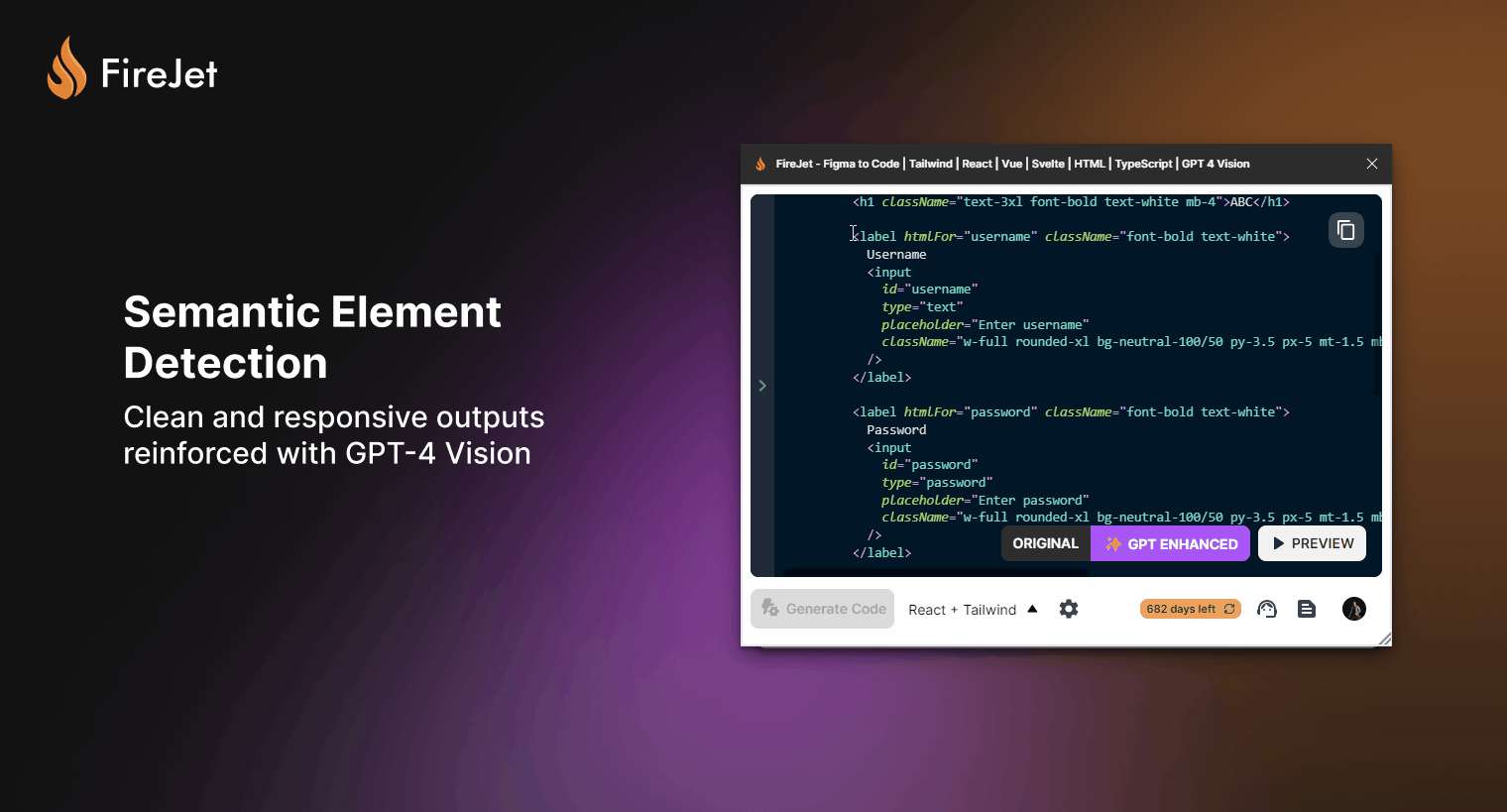
Task: Open the React + Tailwind framework dropdown
Action: (973, 610)
